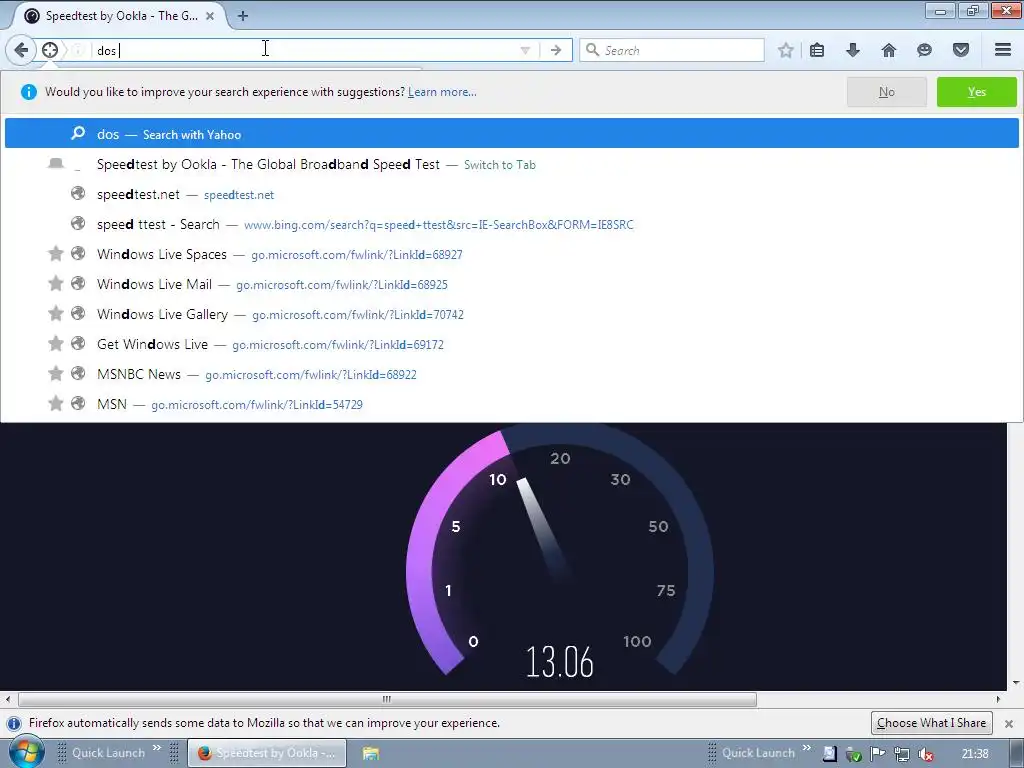Choose Get Windows Live suggestion
This screenshot has width=1024, height=768.
(511, 344)
